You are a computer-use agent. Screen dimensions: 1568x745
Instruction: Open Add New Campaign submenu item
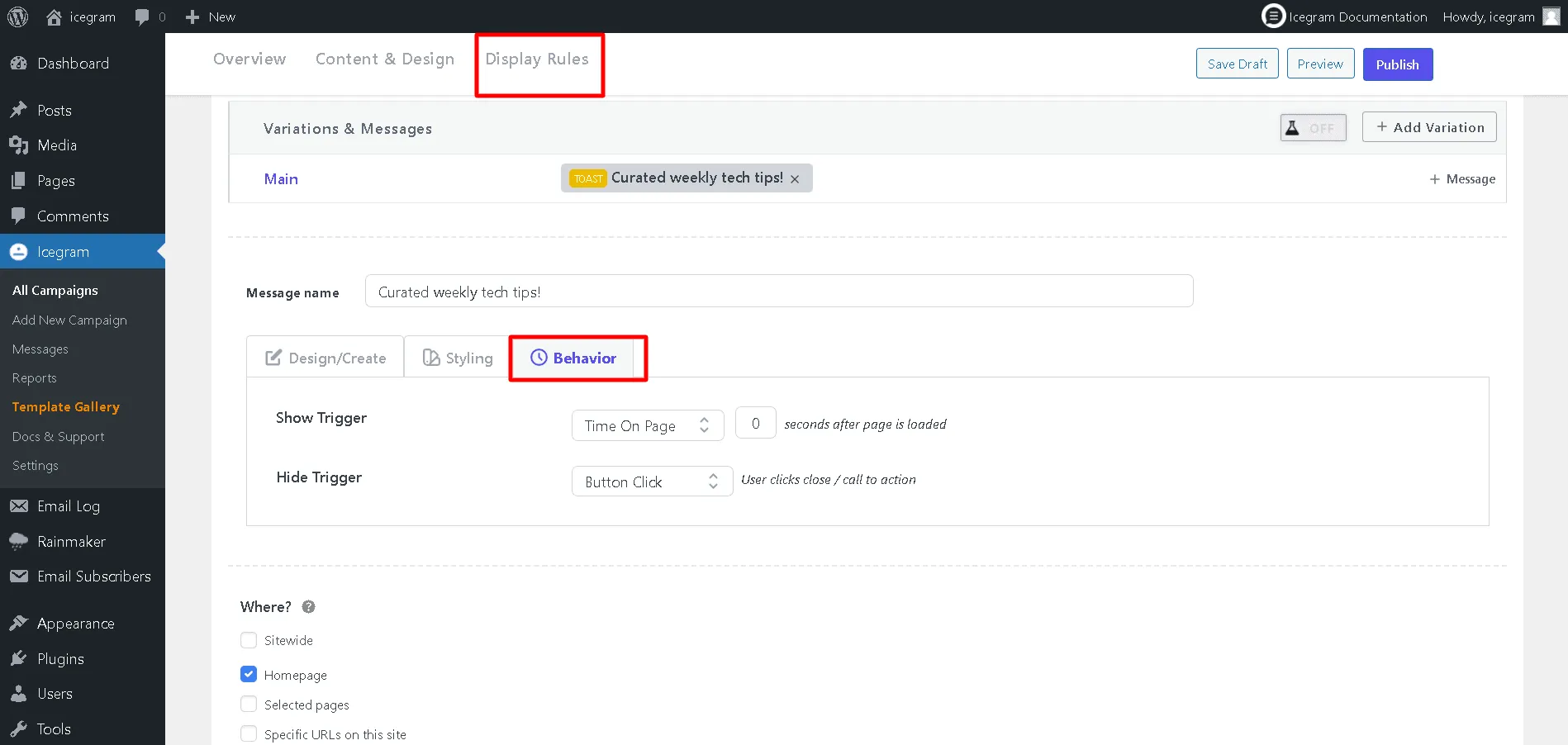click(69, 320)
